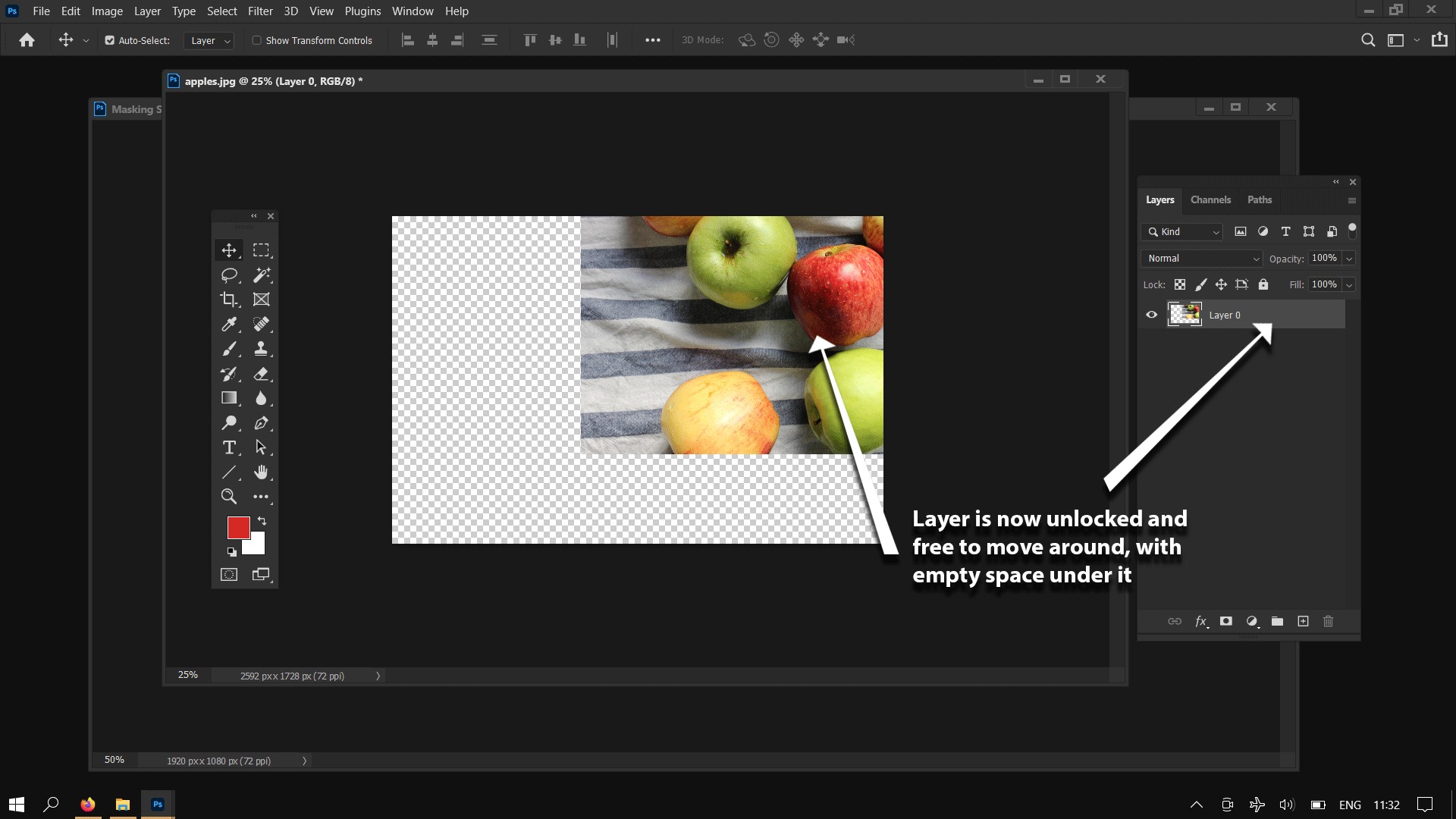Open the Filter menu
Screen dimensions: 1456x819
tap(260, 11)
